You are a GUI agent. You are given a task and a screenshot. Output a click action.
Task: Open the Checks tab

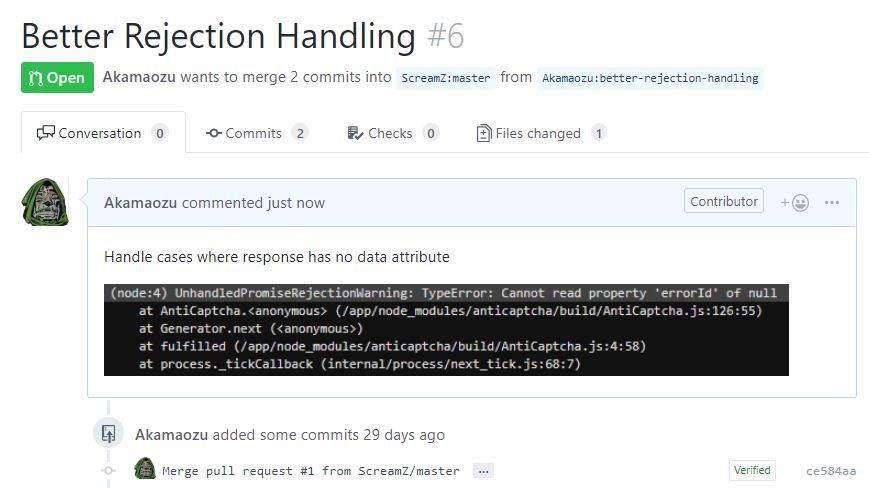coord(392,133)
